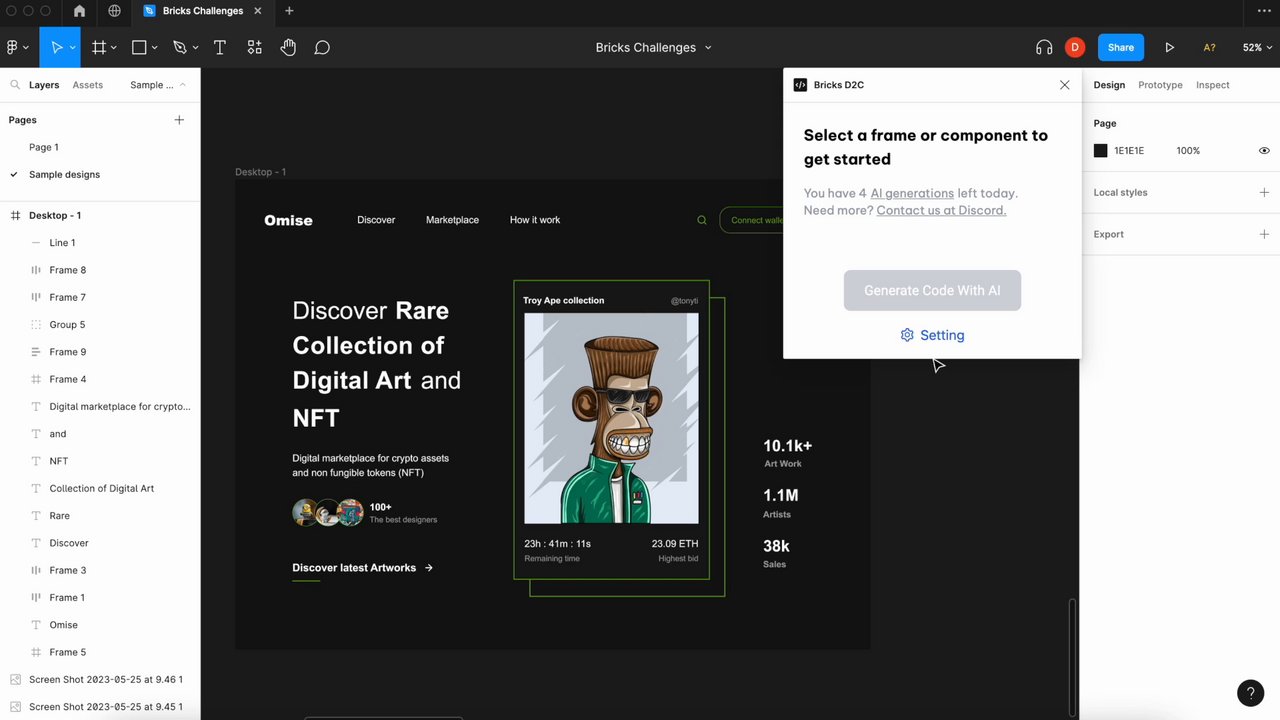Switch to the Prototype tab
Image resolution: width=1280 pixels, height=720 pixels.
pos(1160,85)
